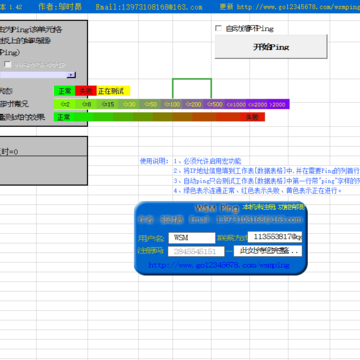
Task: Click the <=8 latency color cell
Action: 86,104
